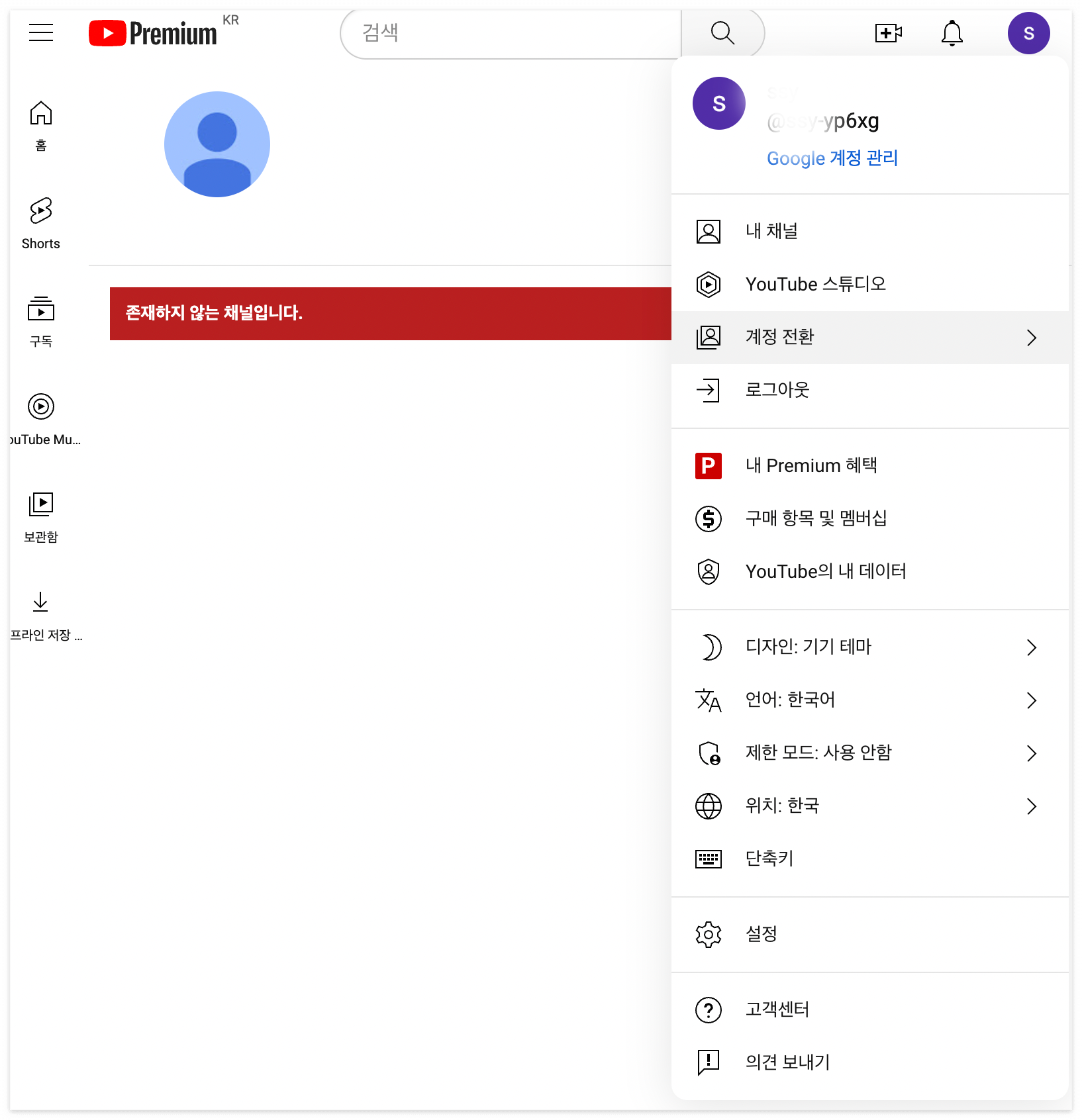1082x1120 pixels.
Task: Click the YouTube Premium logo
Action: pyautogui.click(x=153, y=33)
